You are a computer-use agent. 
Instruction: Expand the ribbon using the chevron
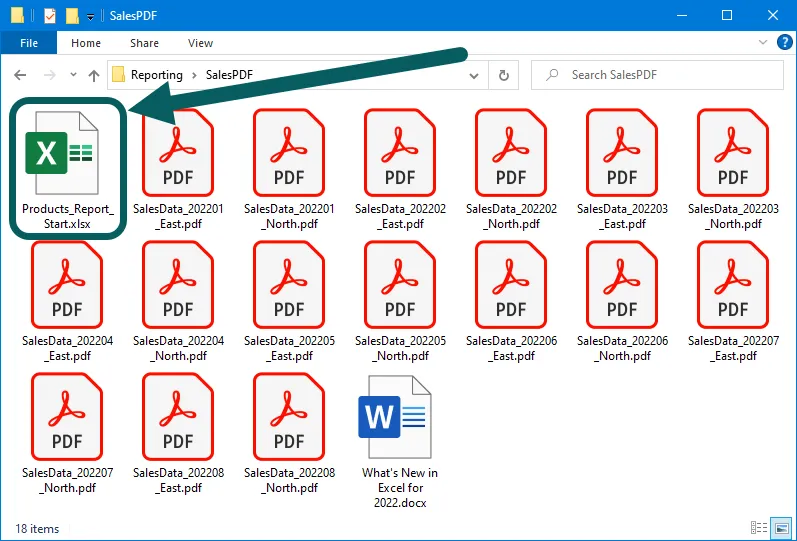(763, 43)
